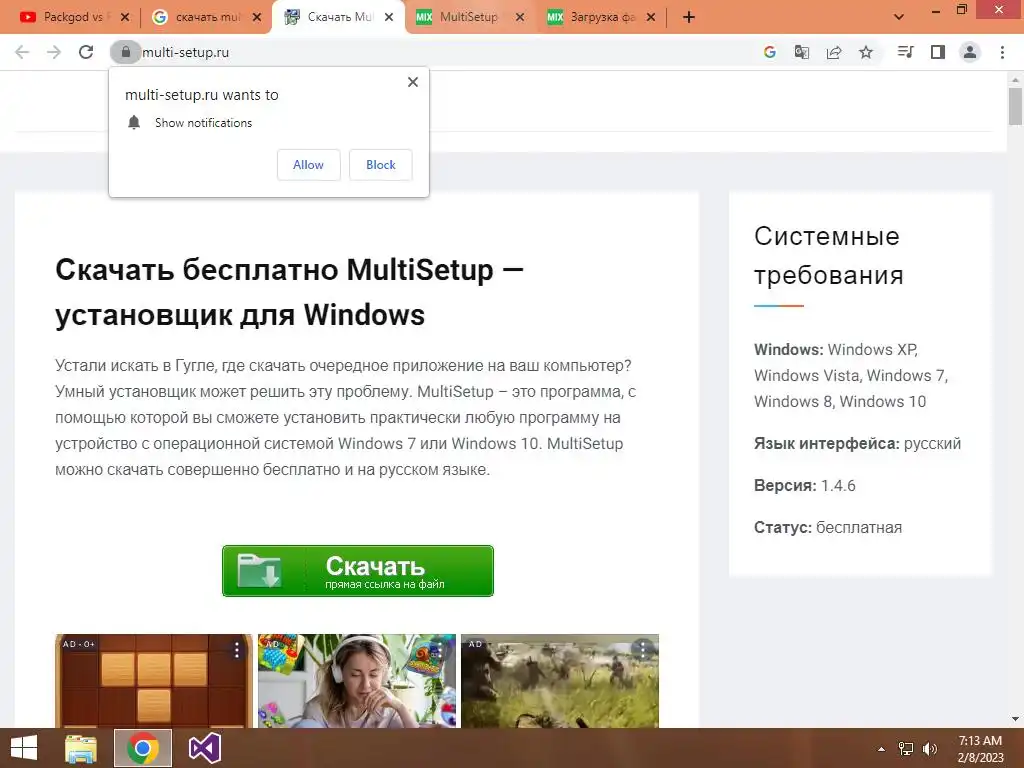This screenshot has height=768, width=1024.
Task: Open volume control tray icon
Action: [x=930, y=749]
